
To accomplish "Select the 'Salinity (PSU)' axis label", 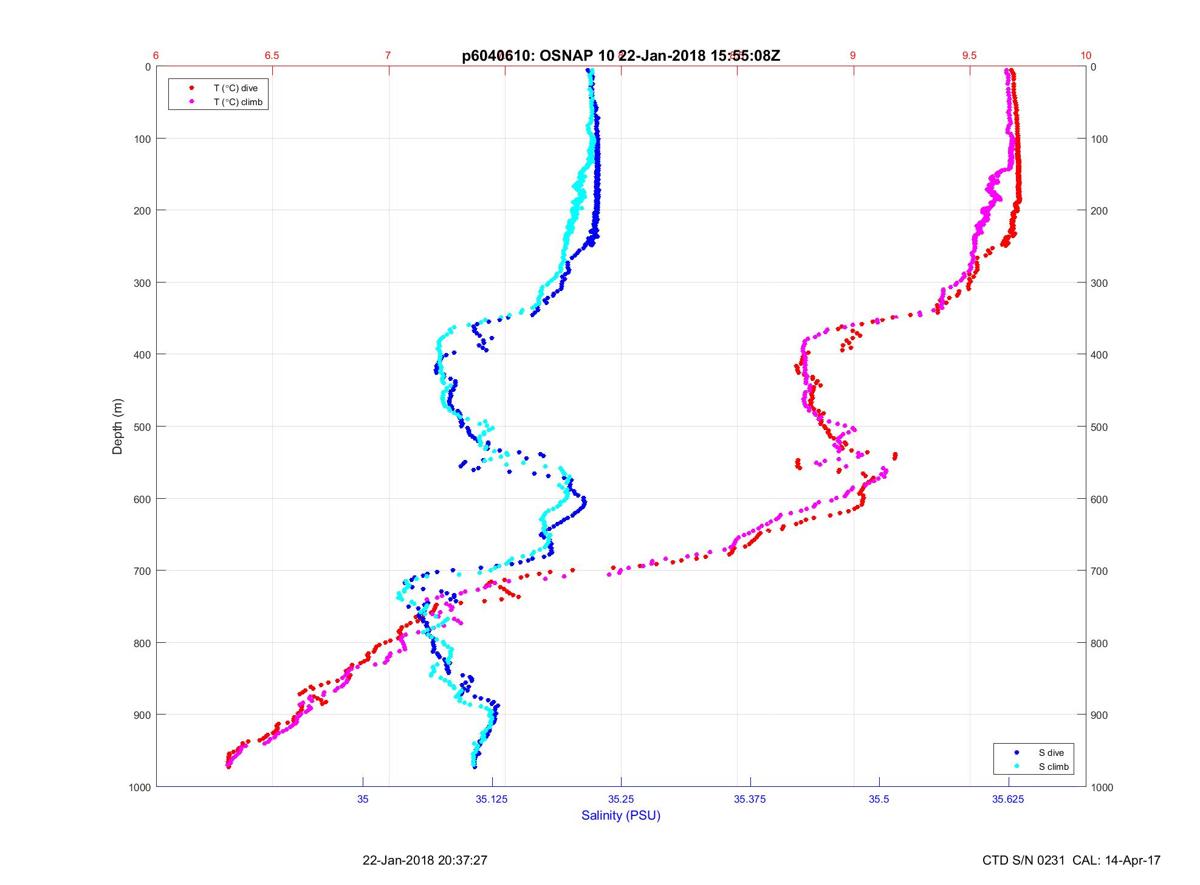I will pyautogui.click(x=621, y=816).
